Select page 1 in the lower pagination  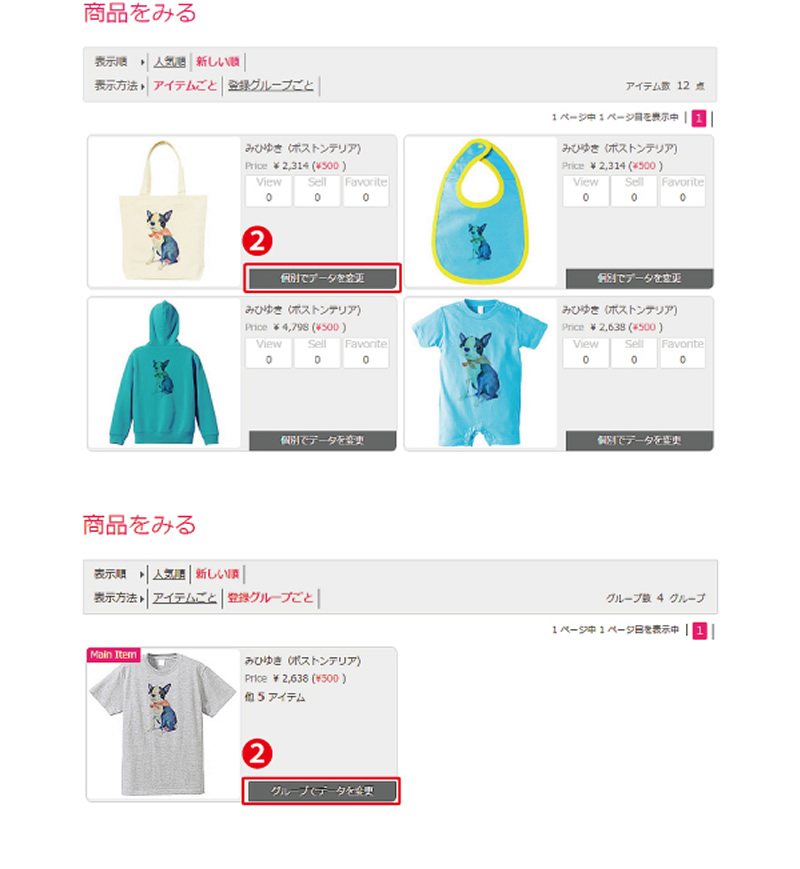tap(700, 630)
